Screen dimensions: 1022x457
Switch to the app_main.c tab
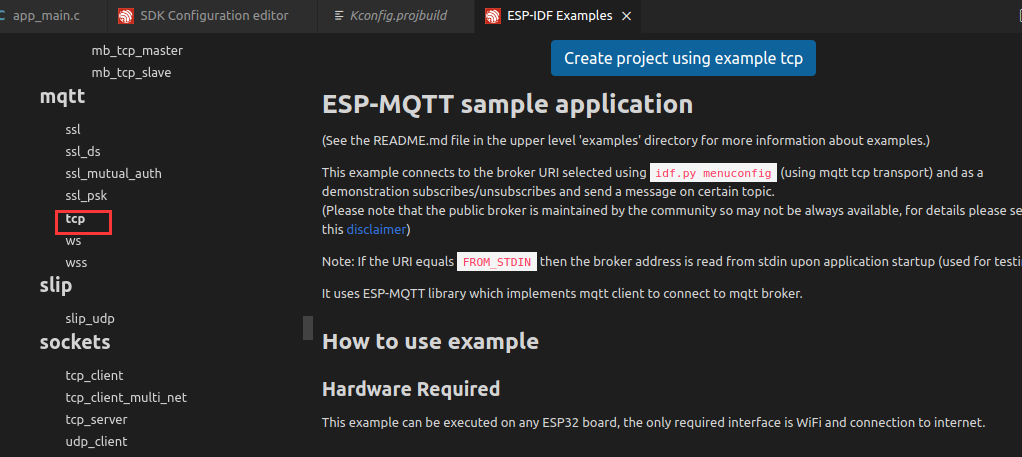tap(46, 16)
